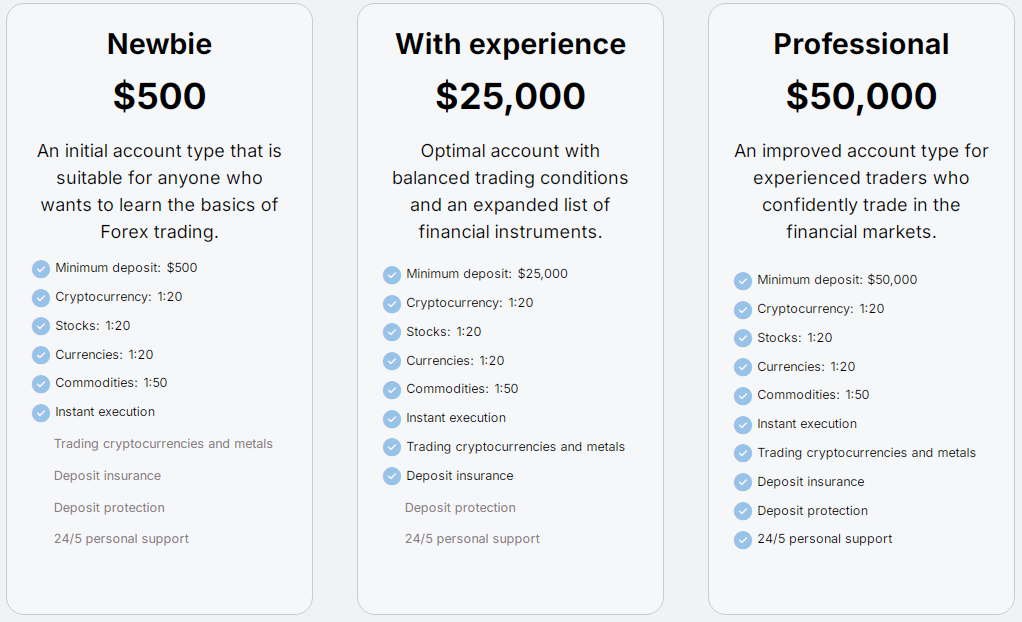Viewport: 1022px width, 622px height.
Task: Click the Professional account description paragraph
Action: point(861,191)
